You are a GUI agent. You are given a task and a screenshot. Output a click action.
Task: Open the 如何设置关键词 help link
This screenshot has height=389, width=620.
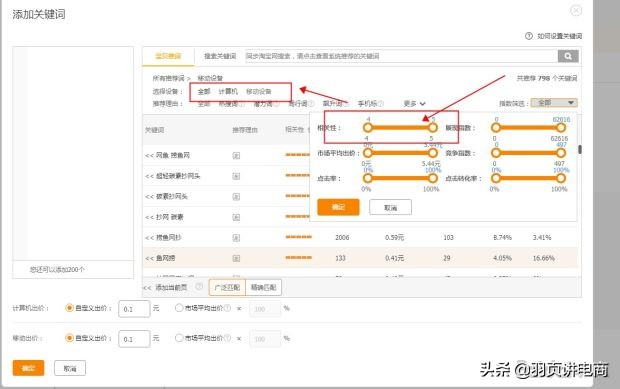tap(559, 36)
